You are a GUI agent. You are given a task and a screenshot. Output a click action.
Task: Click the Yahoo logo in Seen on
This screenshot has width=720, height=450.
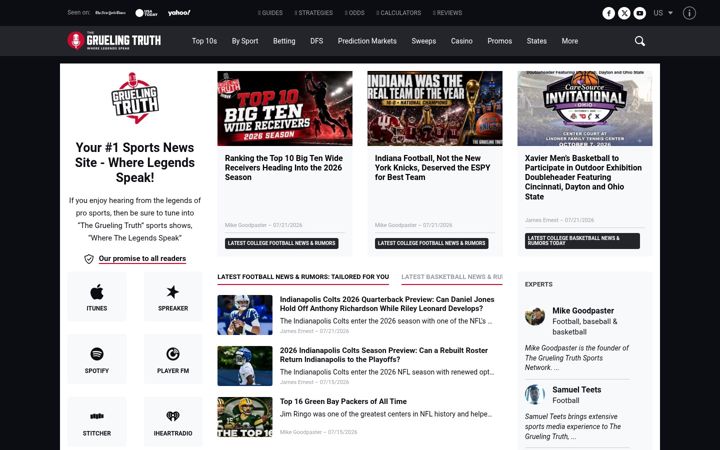179,13
